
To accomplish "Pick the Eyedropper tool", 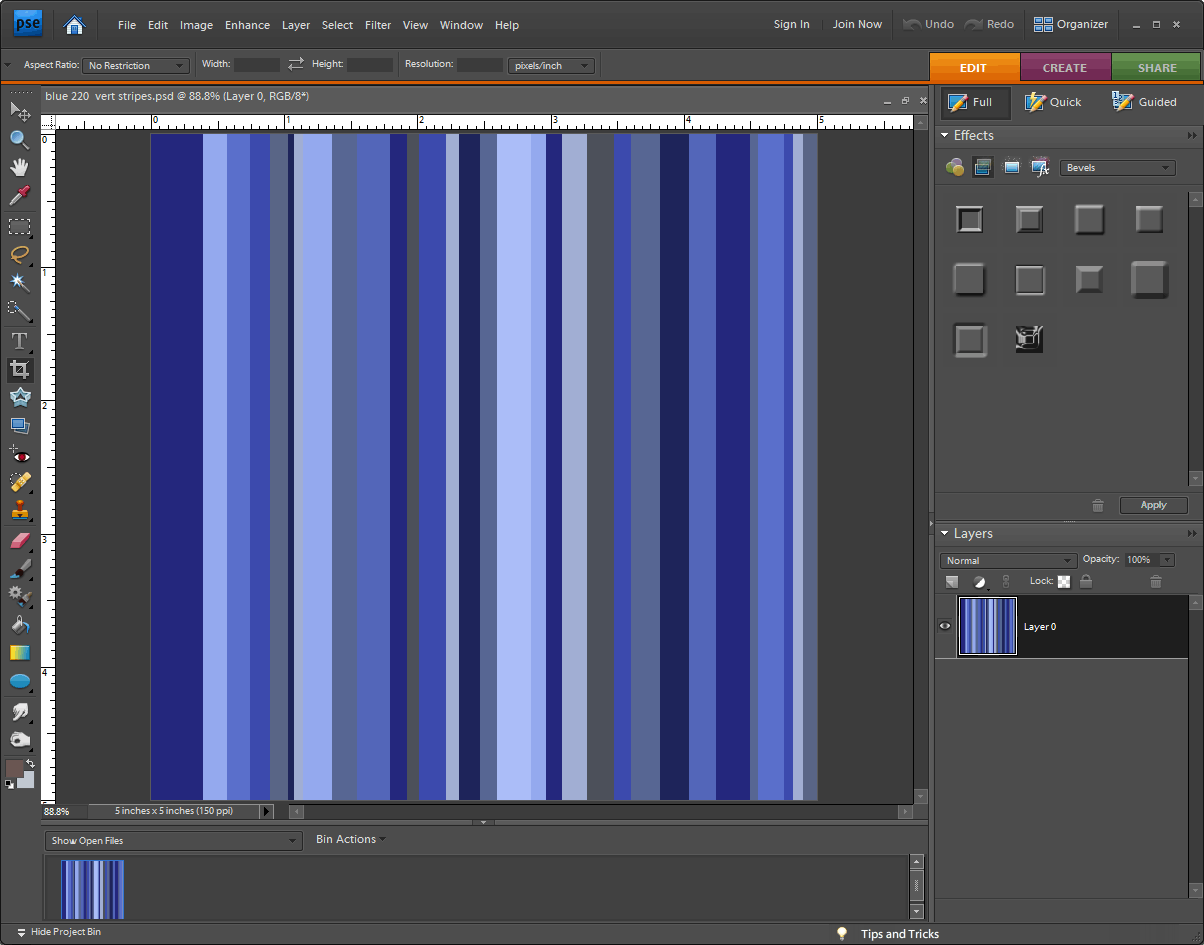I will coord(19,196).
